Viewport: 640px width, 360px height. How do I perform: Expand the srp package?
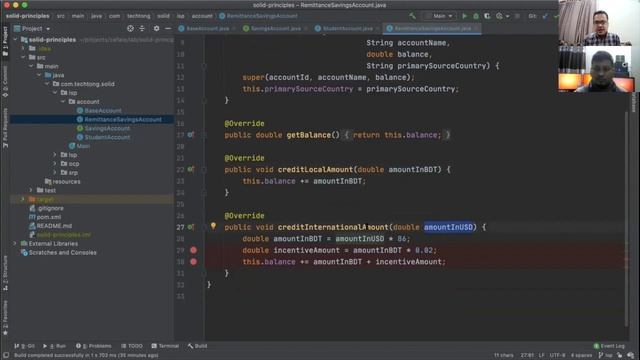pyautogui.click(x=55, y=173)
